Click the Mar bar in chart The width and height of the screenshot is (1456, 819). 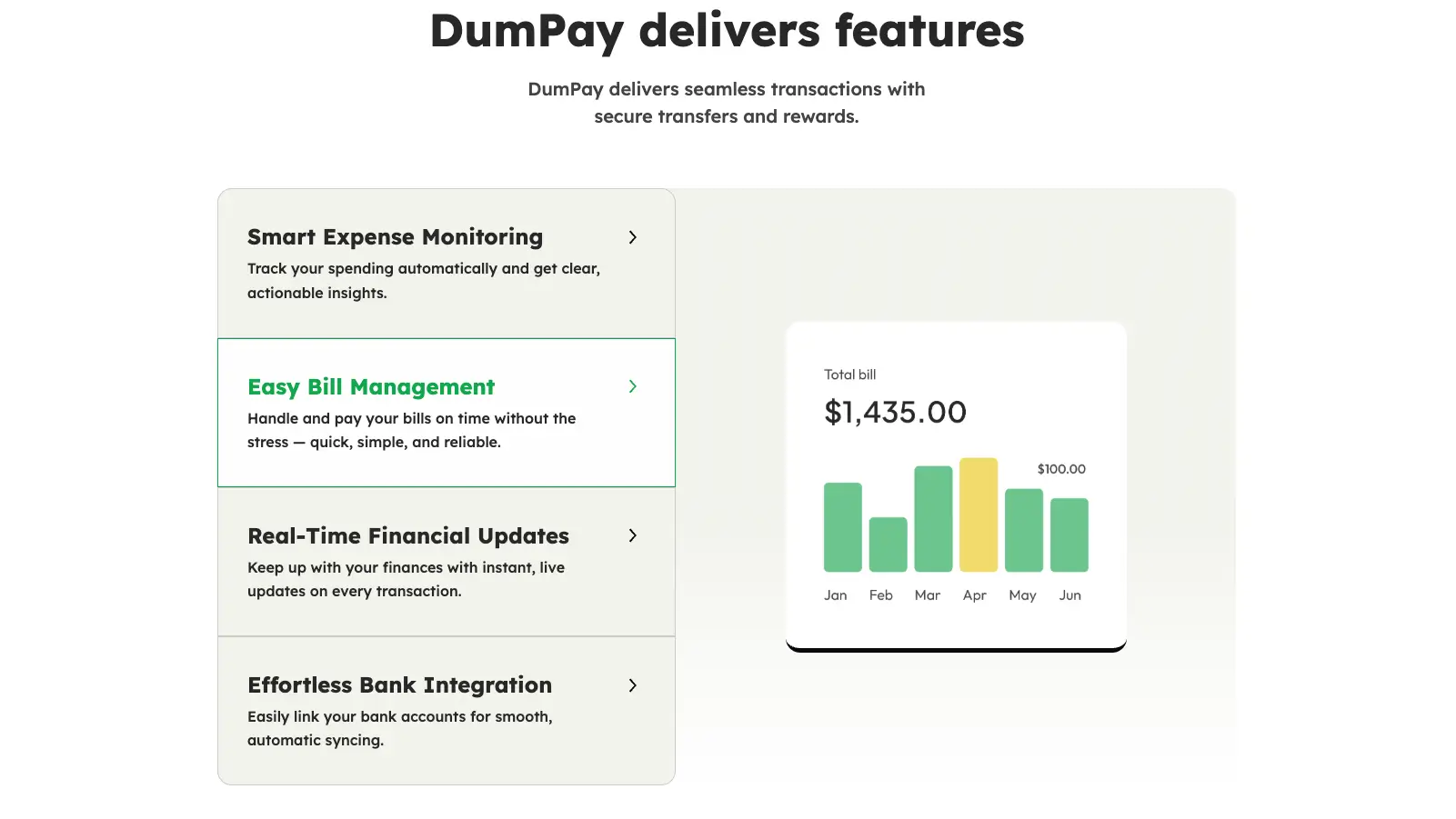pyautogui.click(x=933, y=519)
